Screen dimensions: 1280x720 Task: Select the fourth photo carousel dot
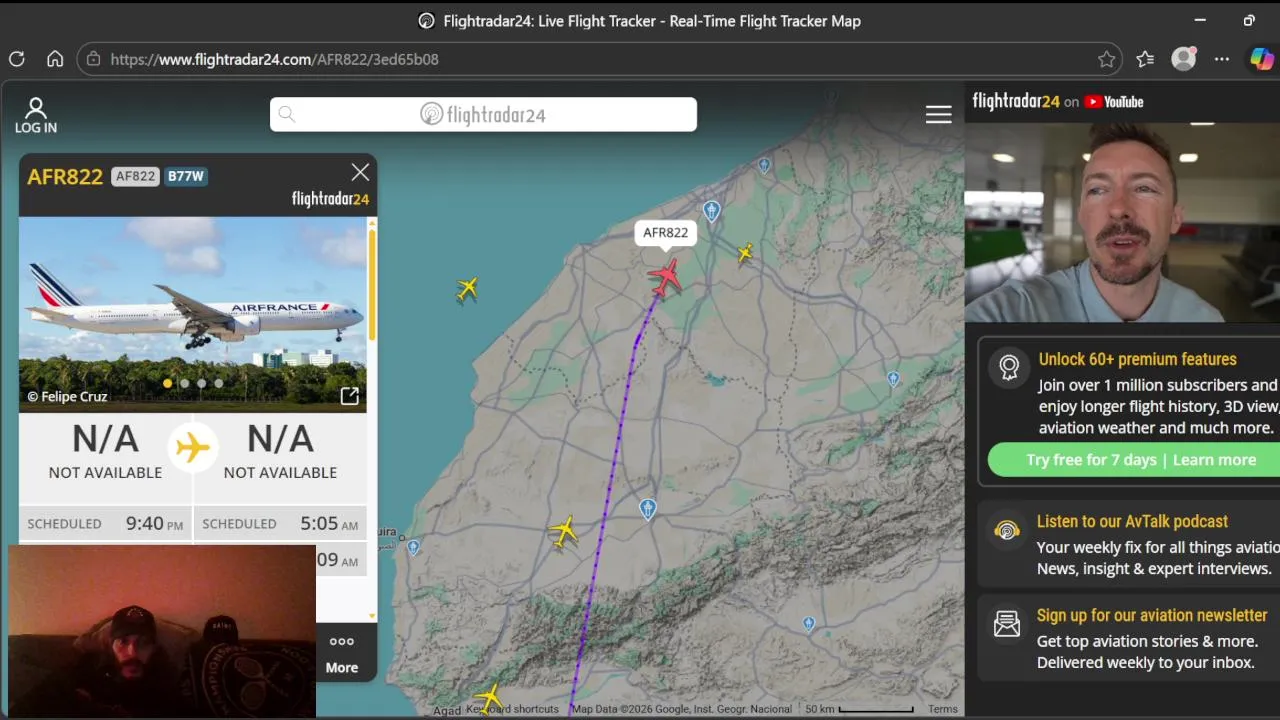(218, 383)
